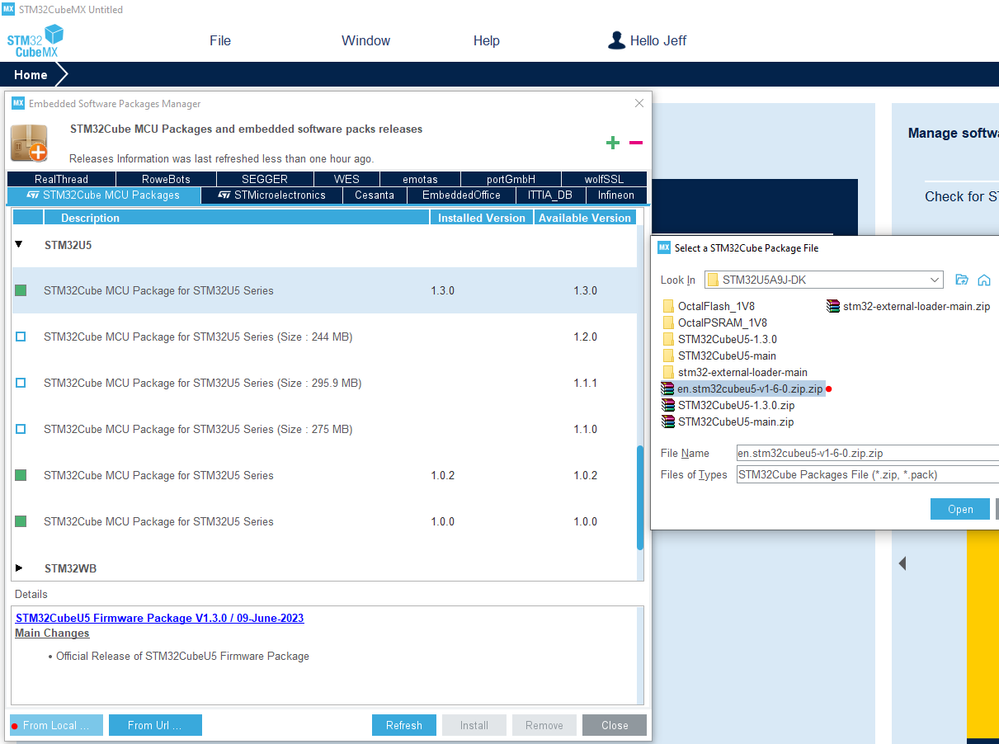Image resolution: width=999 pixels, height=744 pixels.
Task: Check the 1.2.0 package (244 MB) checkbox
Action: click(21, 336)
